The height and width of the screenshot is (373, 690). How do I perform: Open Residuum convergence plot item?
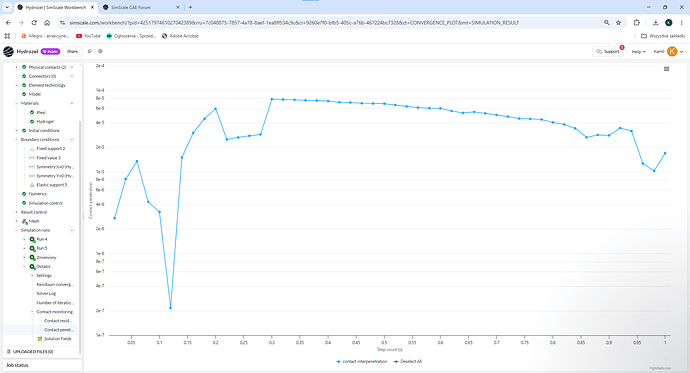[x=55, y=285]
